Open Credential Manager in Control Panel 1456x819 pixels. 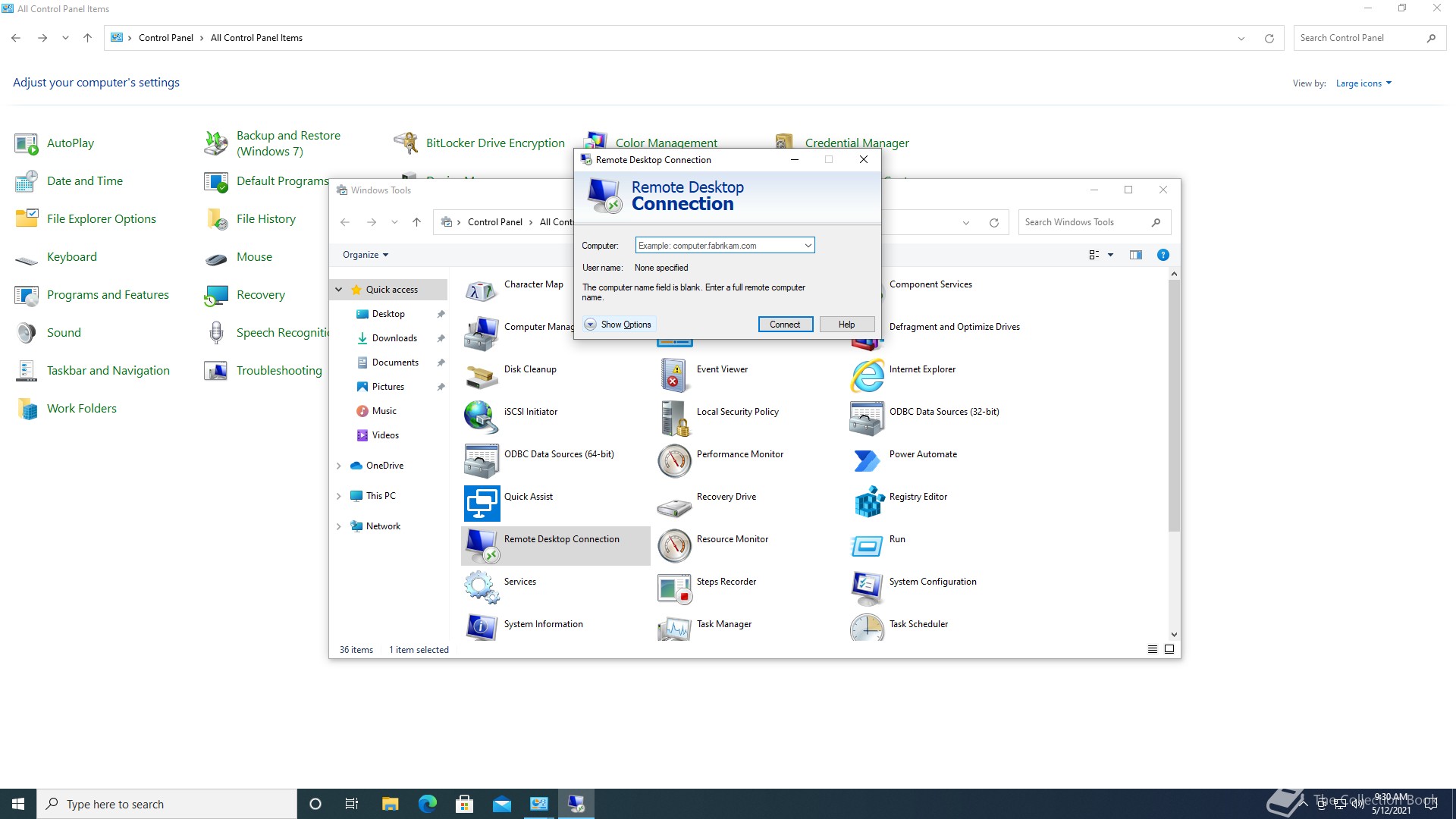[857, 143]
